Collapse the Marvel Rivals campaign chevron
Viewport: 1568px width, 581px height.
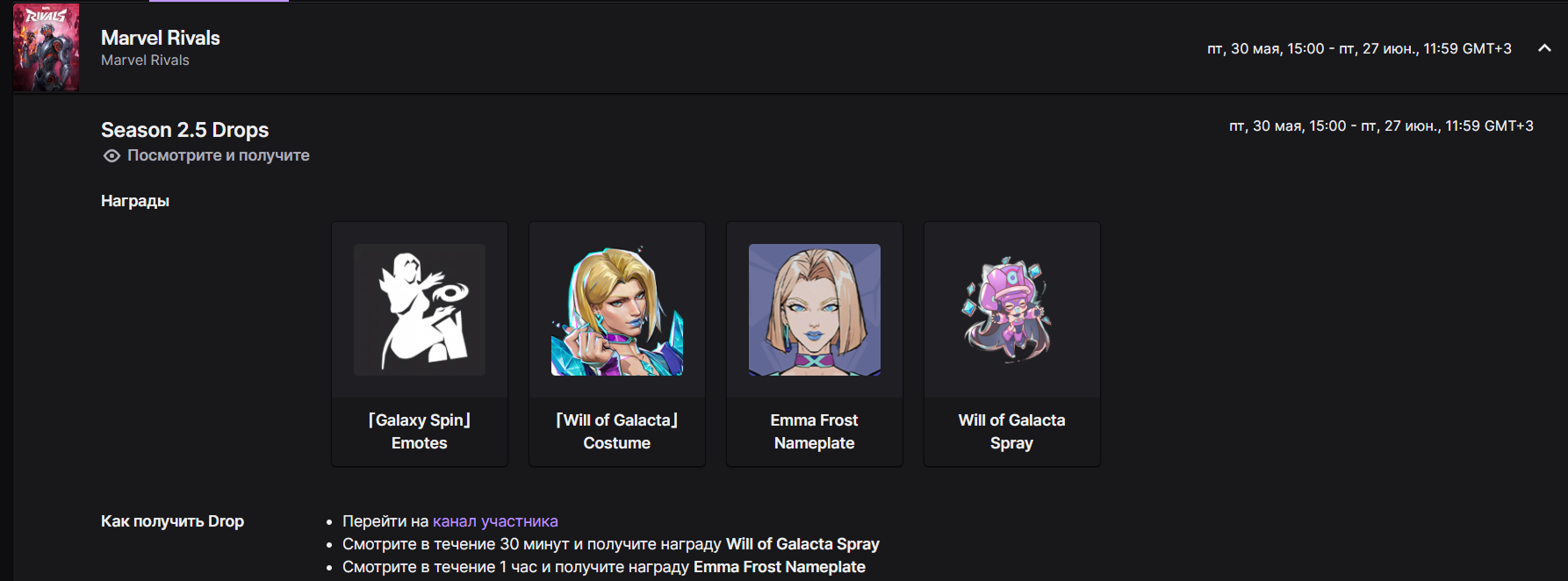click(x=1544, y=48)
